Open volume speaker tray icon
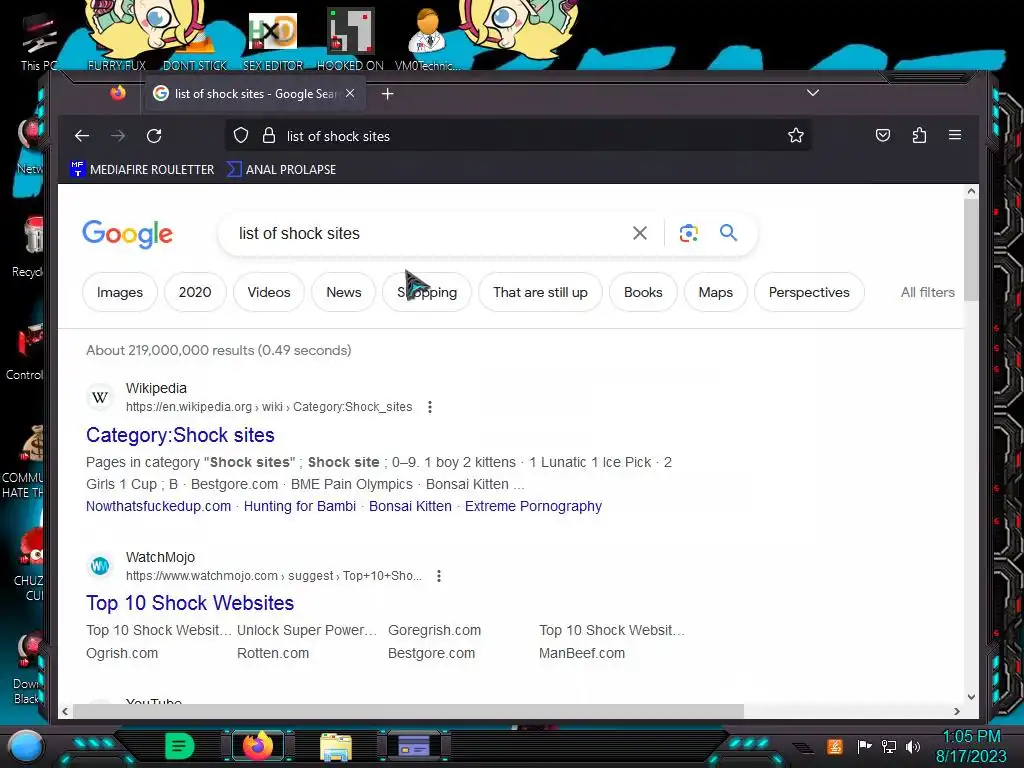 [x=913, y=746]
